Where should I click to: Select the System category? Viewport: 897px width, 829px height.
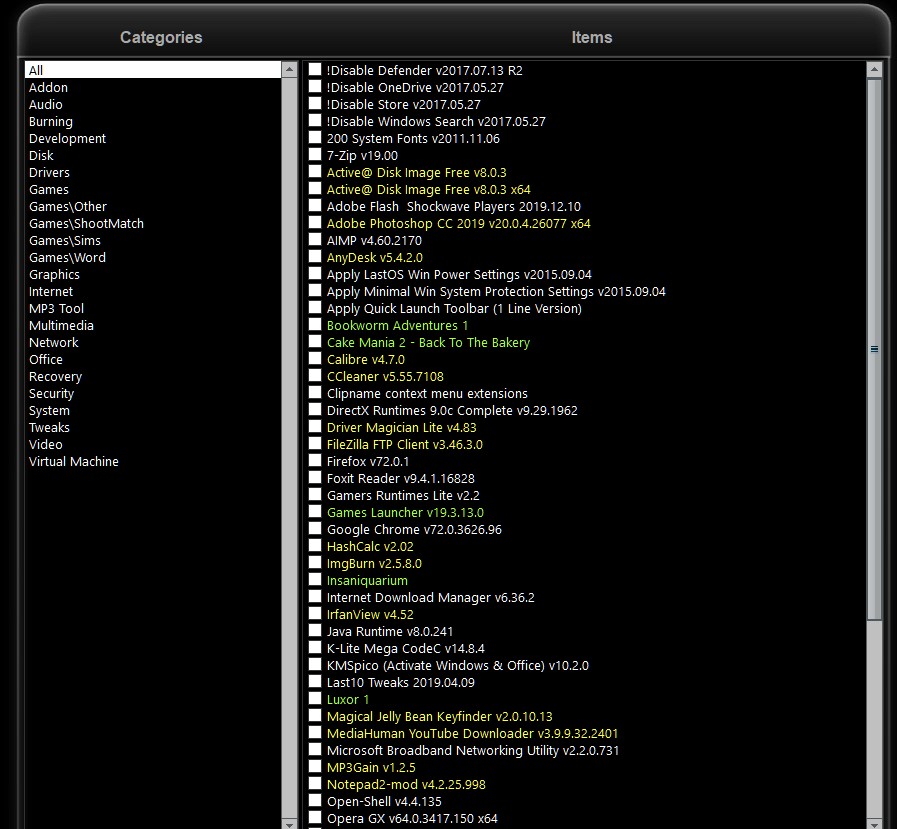tap(49, 411)
